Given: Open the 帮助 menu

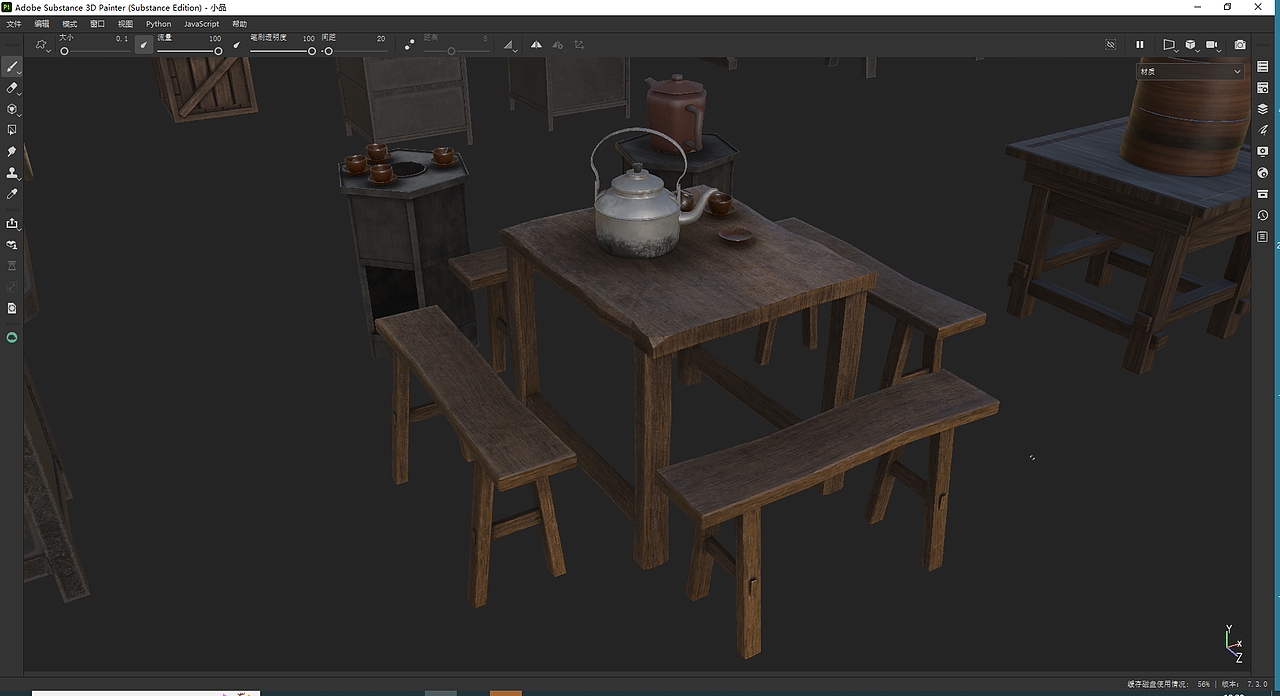Looking at the screenshot, I should coord(240,23).
